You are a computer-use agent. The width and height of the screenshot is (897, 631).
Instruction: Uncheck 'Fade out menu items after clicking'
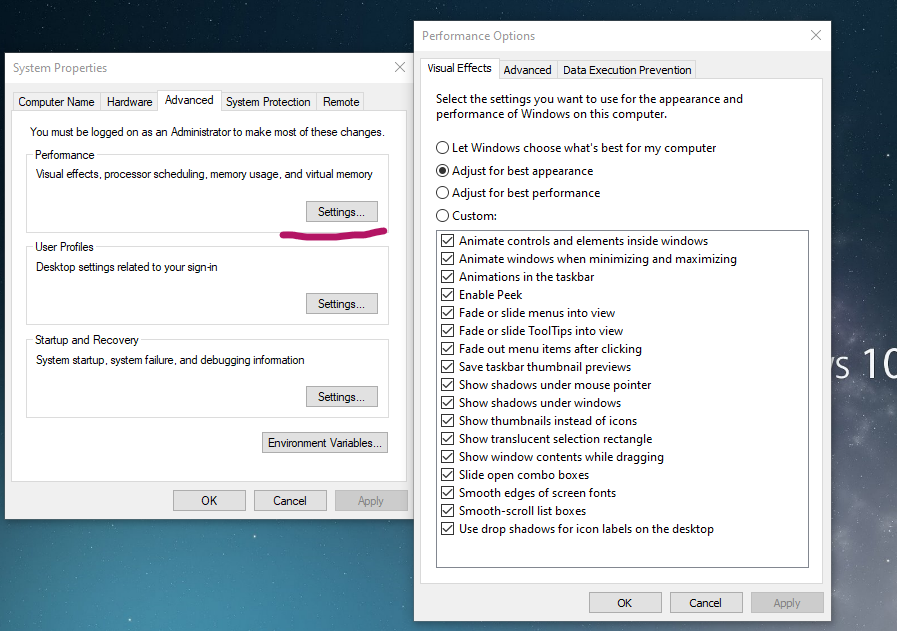447,349
